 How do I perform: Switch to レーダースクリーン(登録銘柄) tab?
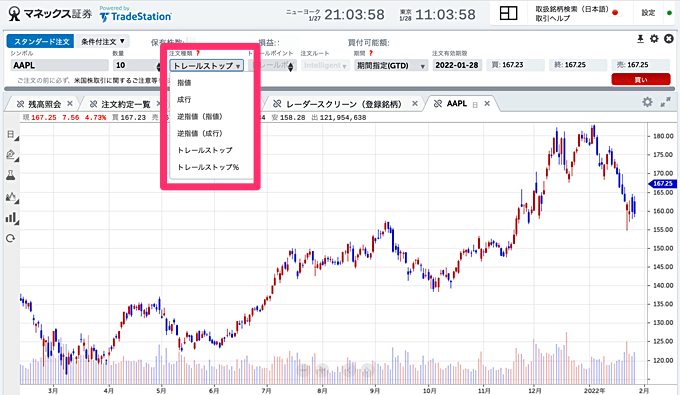click(344, 104)
